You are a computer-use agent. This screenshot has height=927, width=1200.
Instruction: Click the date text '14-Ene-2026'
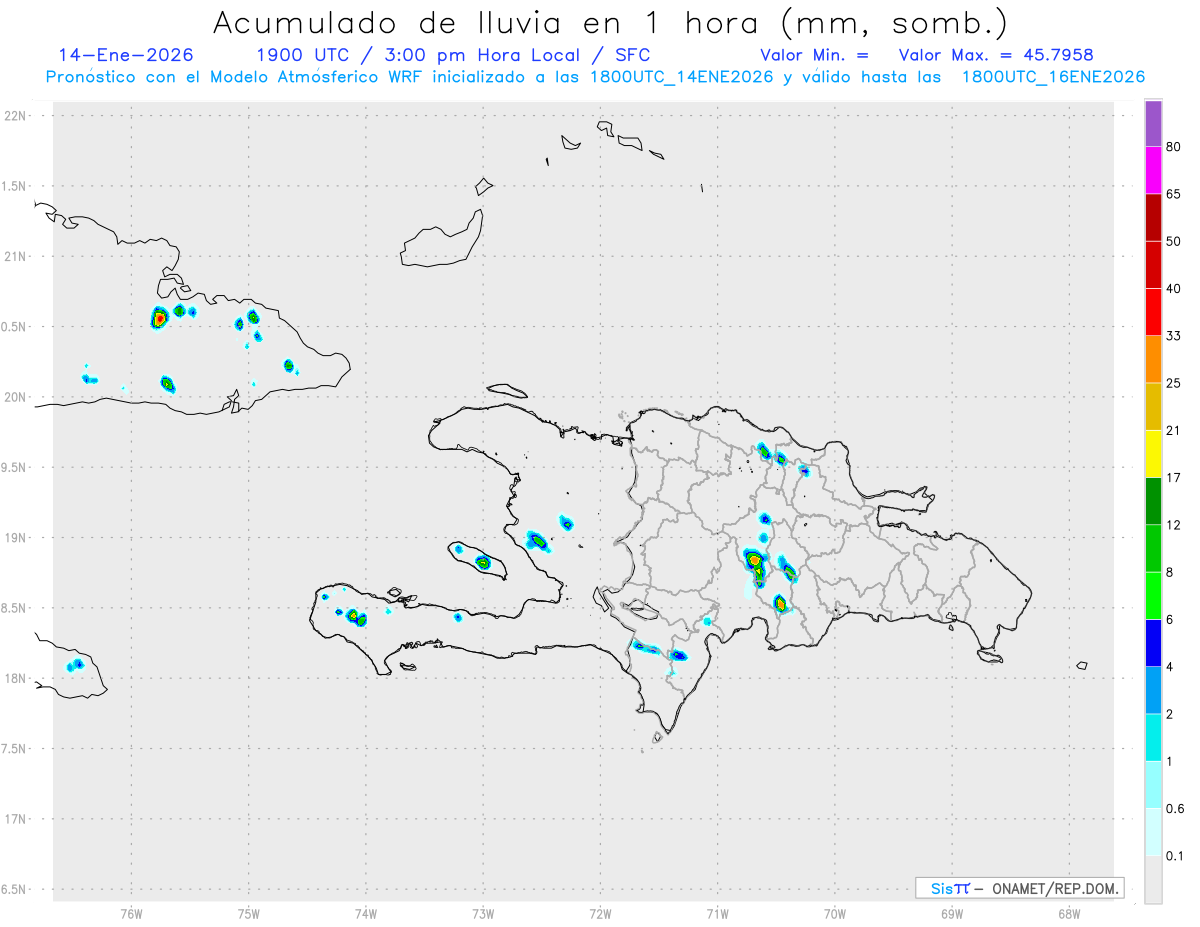tap(126, 55)
